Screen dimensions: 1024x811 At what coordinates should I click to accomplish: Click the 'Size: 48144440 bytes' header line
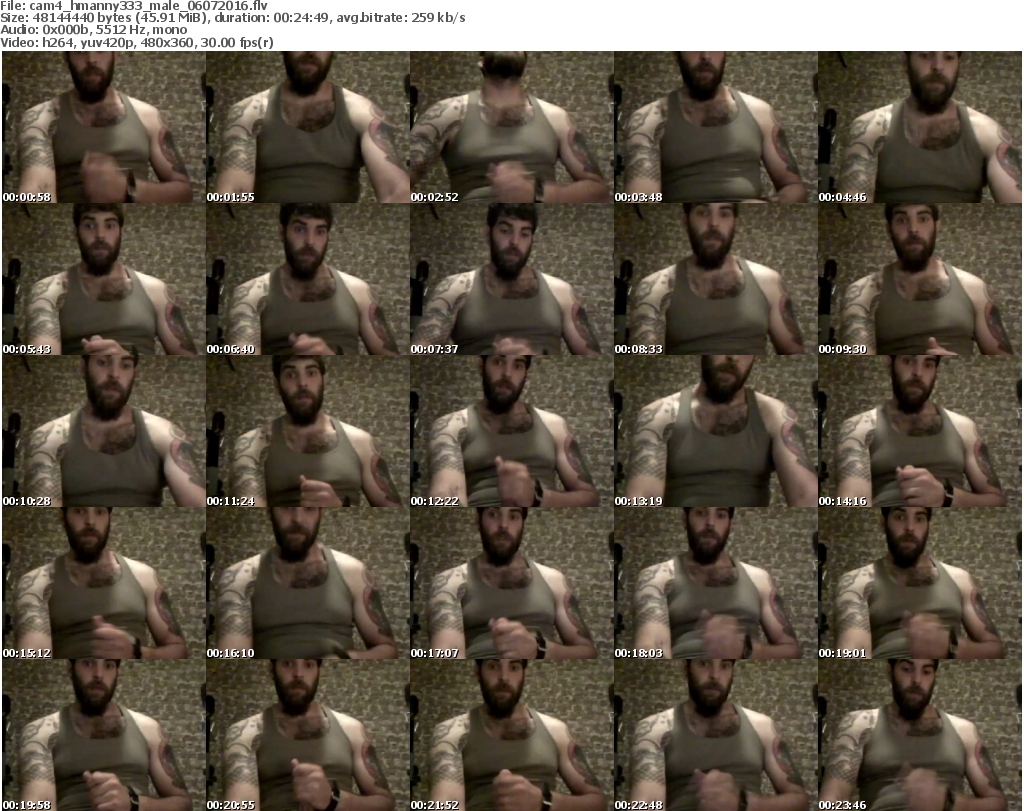(x=232, y=18)
